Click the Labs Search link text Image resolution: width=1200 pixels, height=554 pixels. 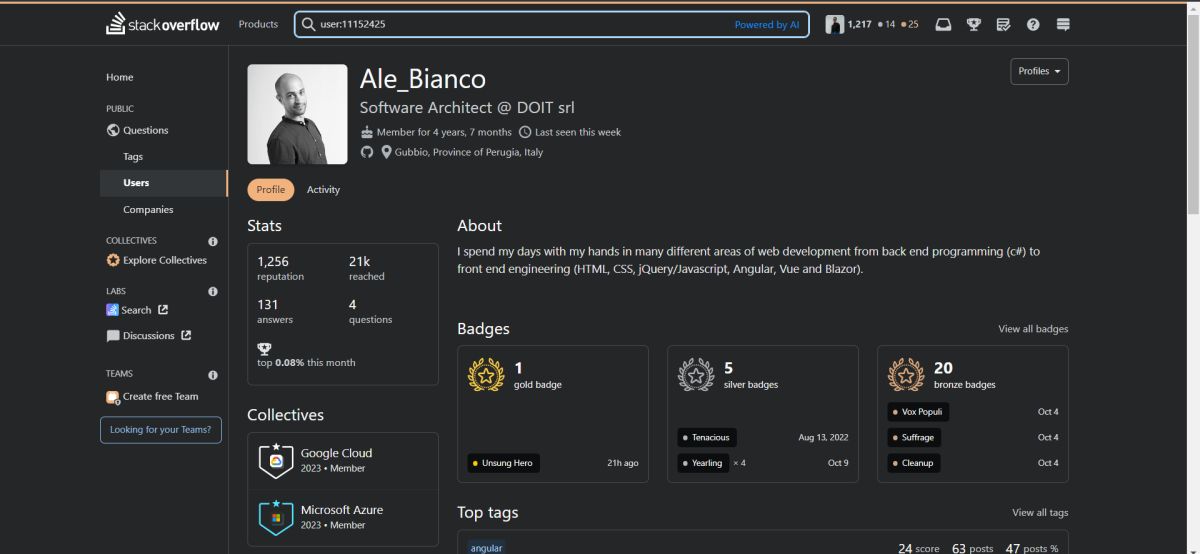[136, 310]
